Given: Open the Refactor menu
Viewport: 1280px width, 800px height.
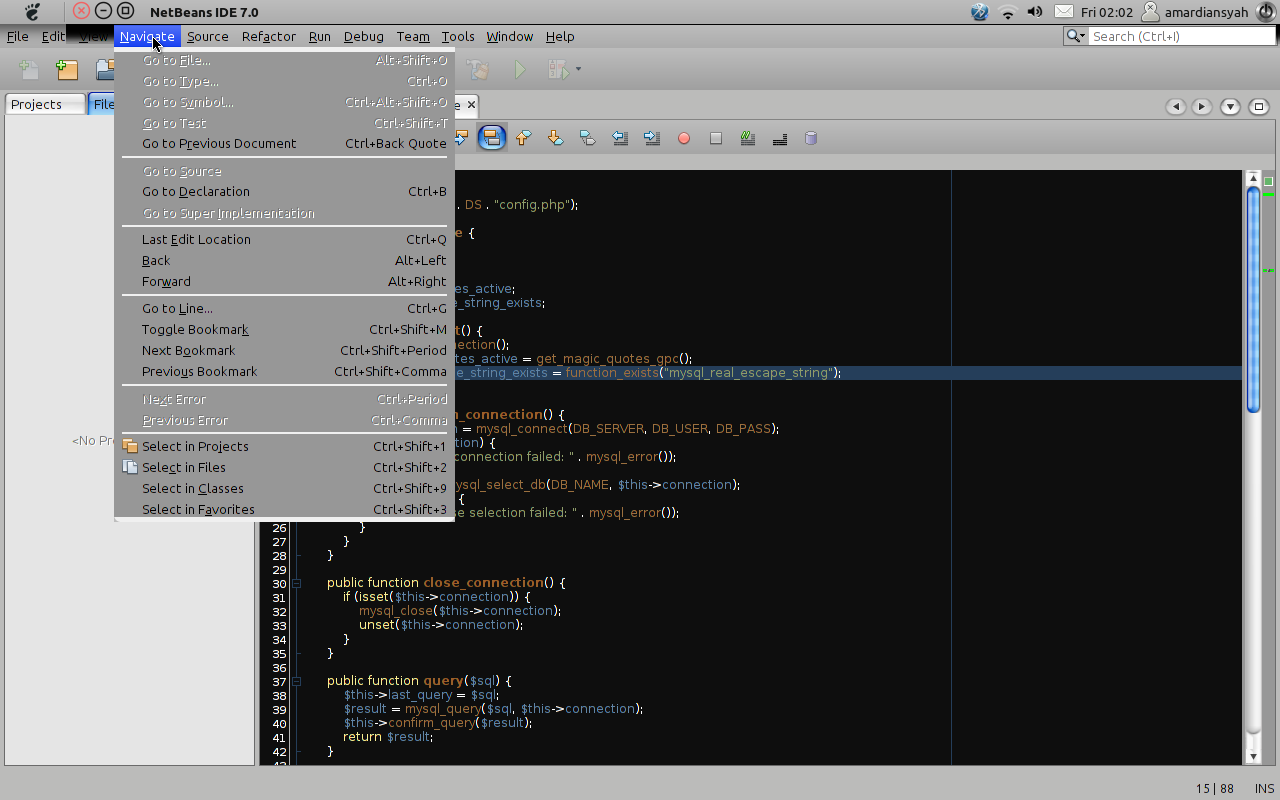Looking at the screenshot, I should pos(269,36).
